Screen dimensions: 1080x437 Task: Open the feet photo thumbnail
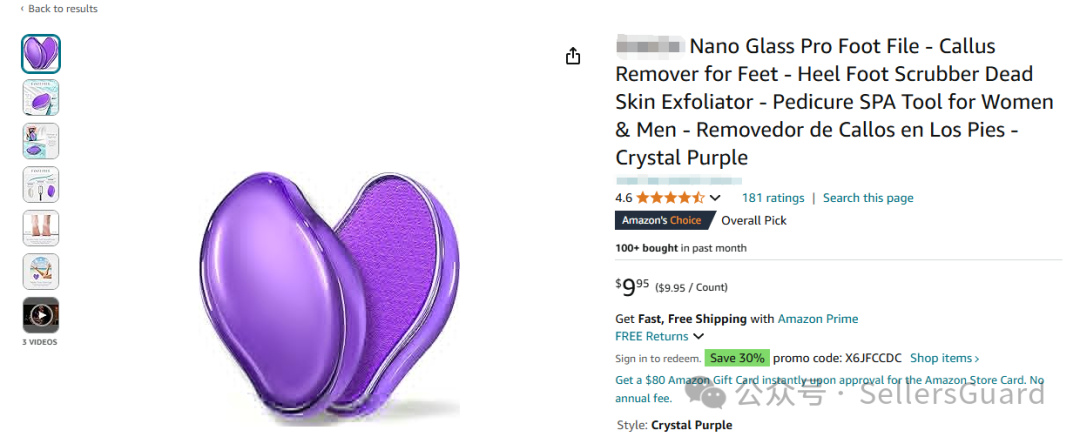pyautogui.click(x=41, y=228)
